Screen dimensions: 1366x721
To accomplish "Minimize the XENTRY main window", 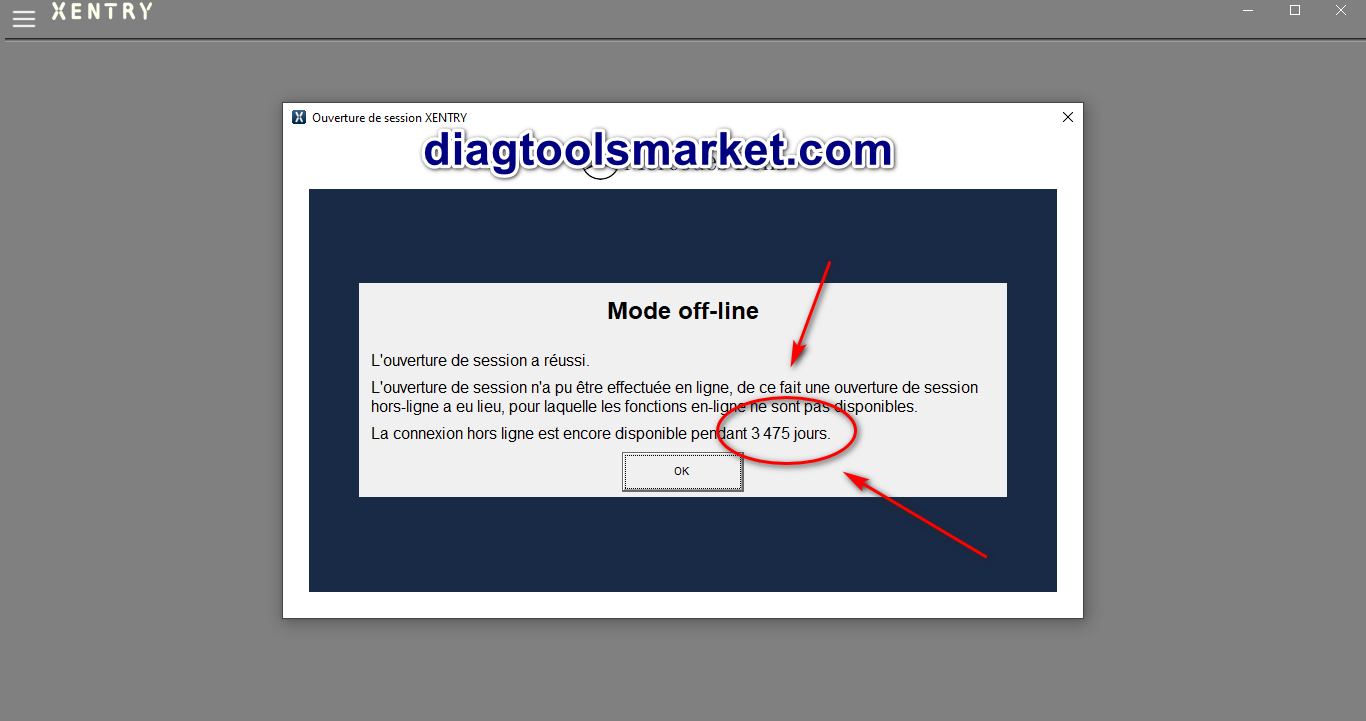I will (x=1248, y=11).
